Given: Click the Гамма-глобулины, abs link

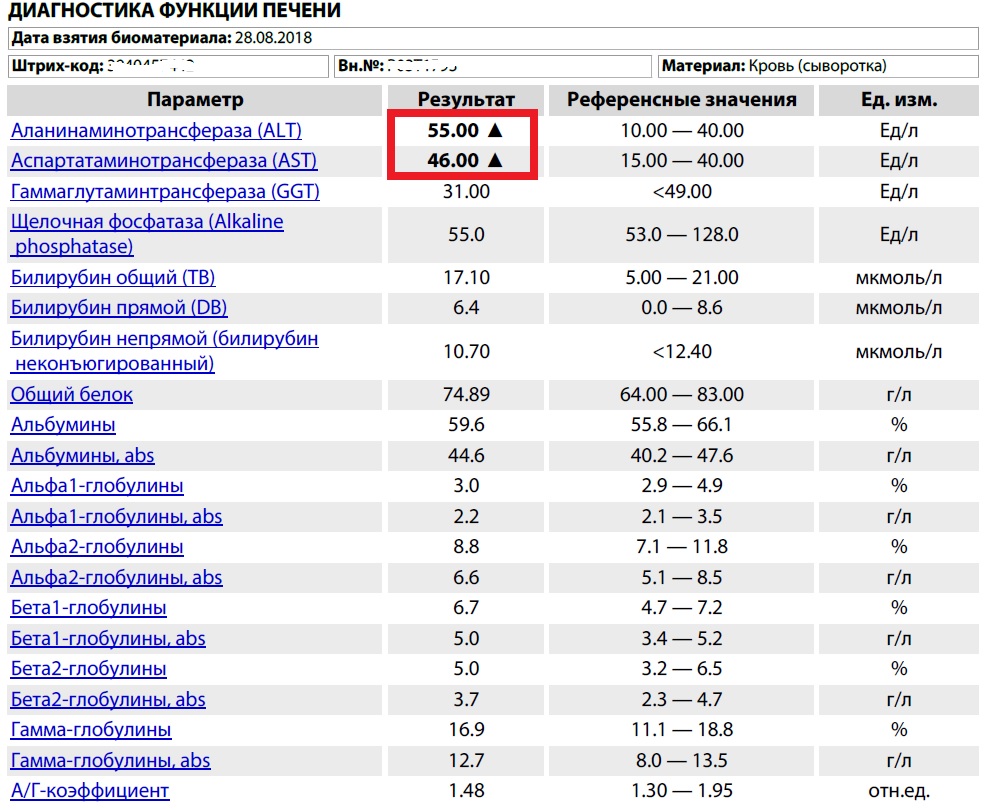Looking at the screenshot, I should (110, 760).
